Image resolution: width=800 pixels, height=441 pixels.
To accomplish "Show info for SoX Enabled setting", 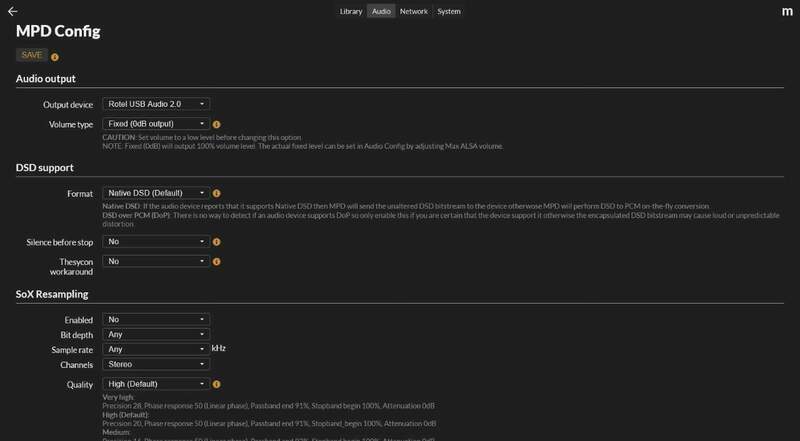I will click(x=217, y=319).
